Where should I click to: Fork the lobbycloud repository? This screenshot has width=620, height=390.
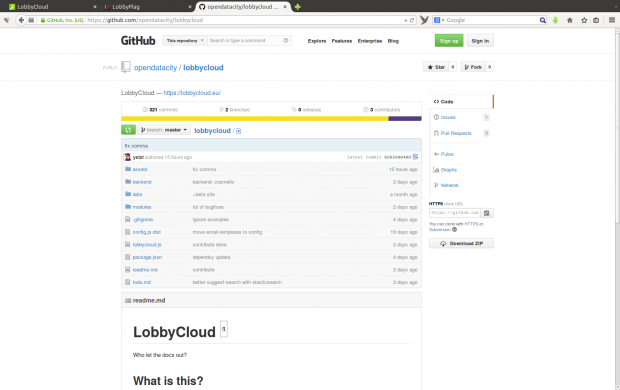[x=473, y=67]
